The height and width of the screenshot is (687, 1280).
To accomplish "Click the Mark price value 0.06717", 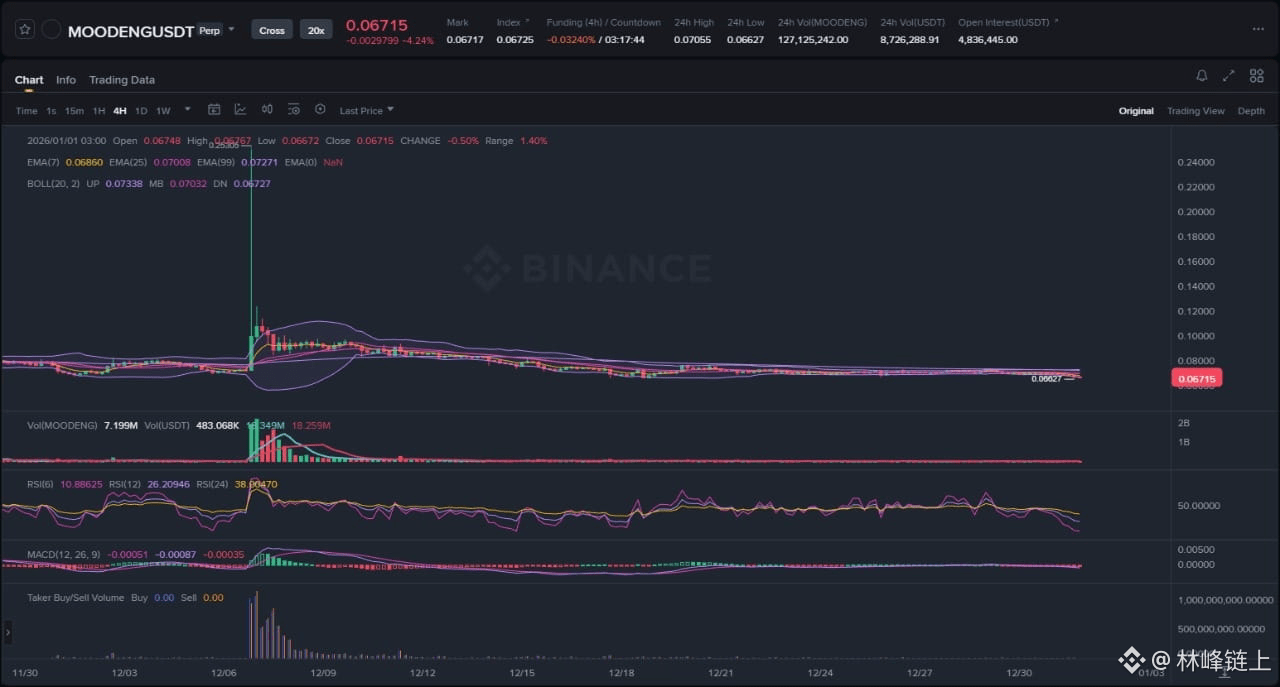I will [464, 40].
